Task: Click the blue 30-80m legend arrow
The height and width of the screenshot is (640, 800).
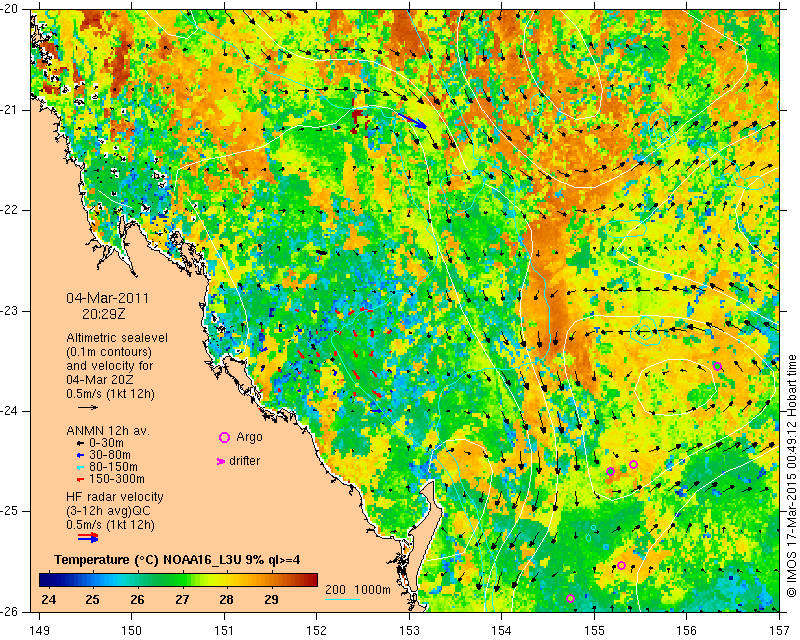Action: click(x=80, y=455)
